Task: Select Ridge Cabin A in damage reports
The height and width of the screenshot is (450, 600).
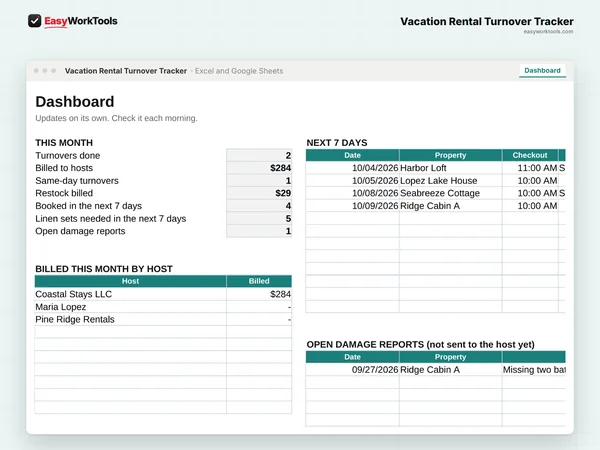Action: pos(450,370)
